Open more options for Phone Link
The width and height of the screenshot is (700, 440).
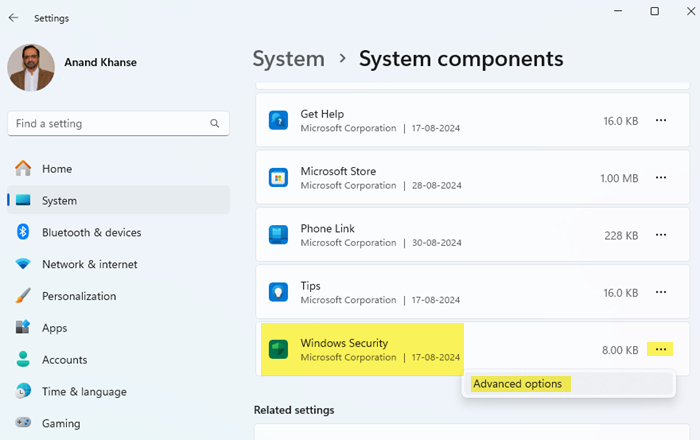point(660,235)
